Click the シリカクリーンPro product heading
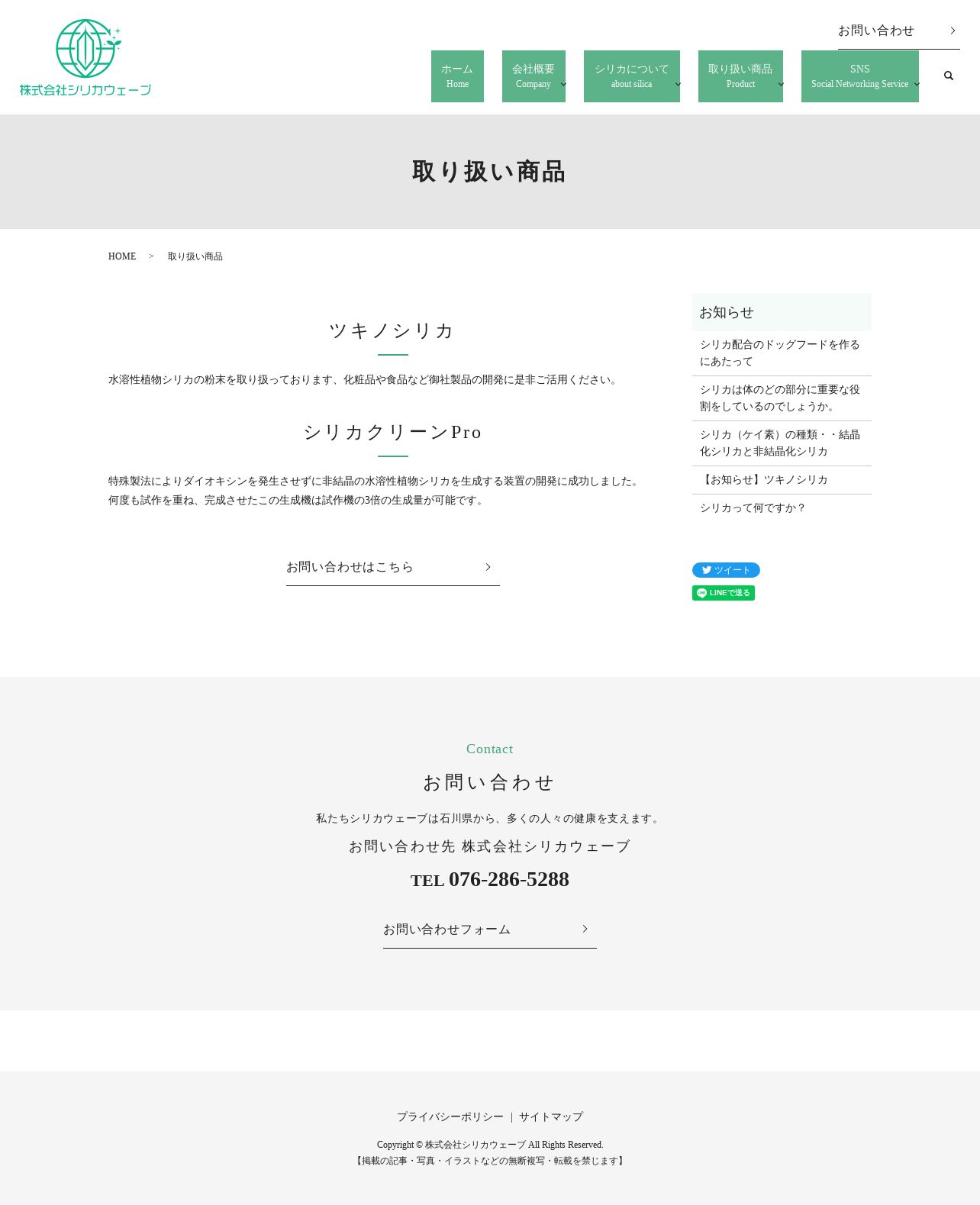This screenshot has width=980, height=1205. 392,432
